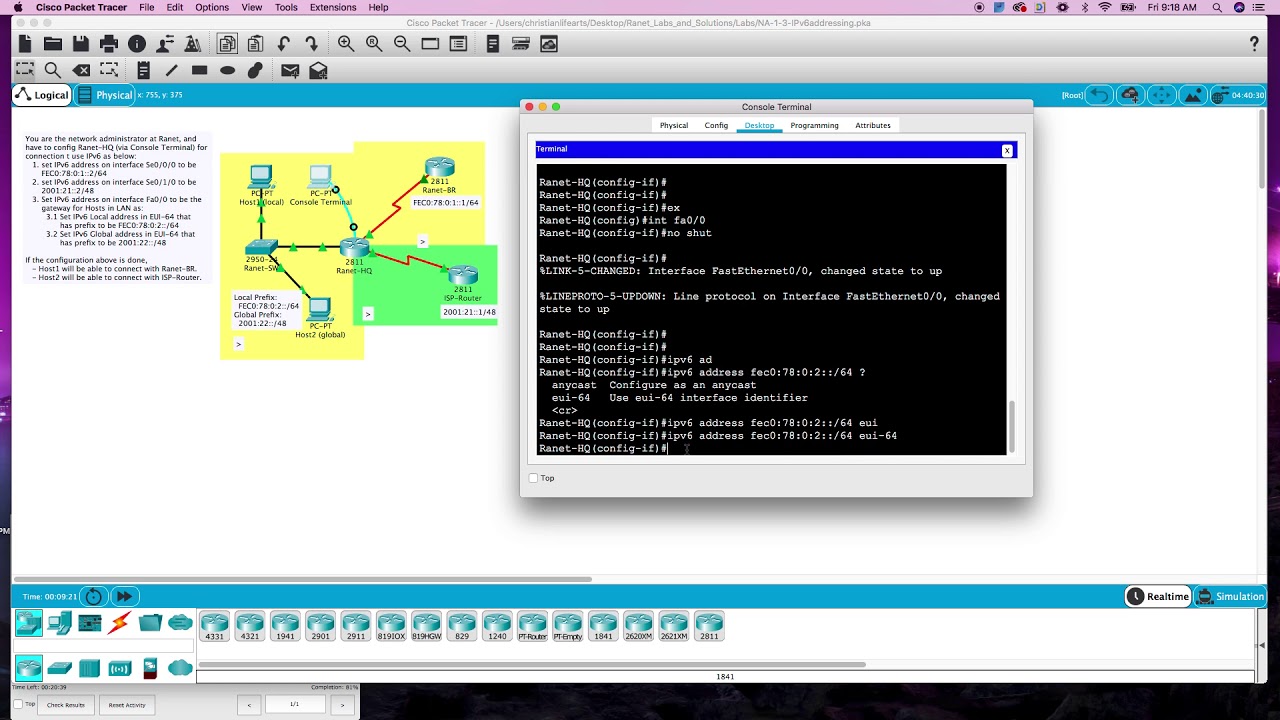Zoom in on the workspace
1280x720 pixels.
pyautogui.click(x=346, y=44)
